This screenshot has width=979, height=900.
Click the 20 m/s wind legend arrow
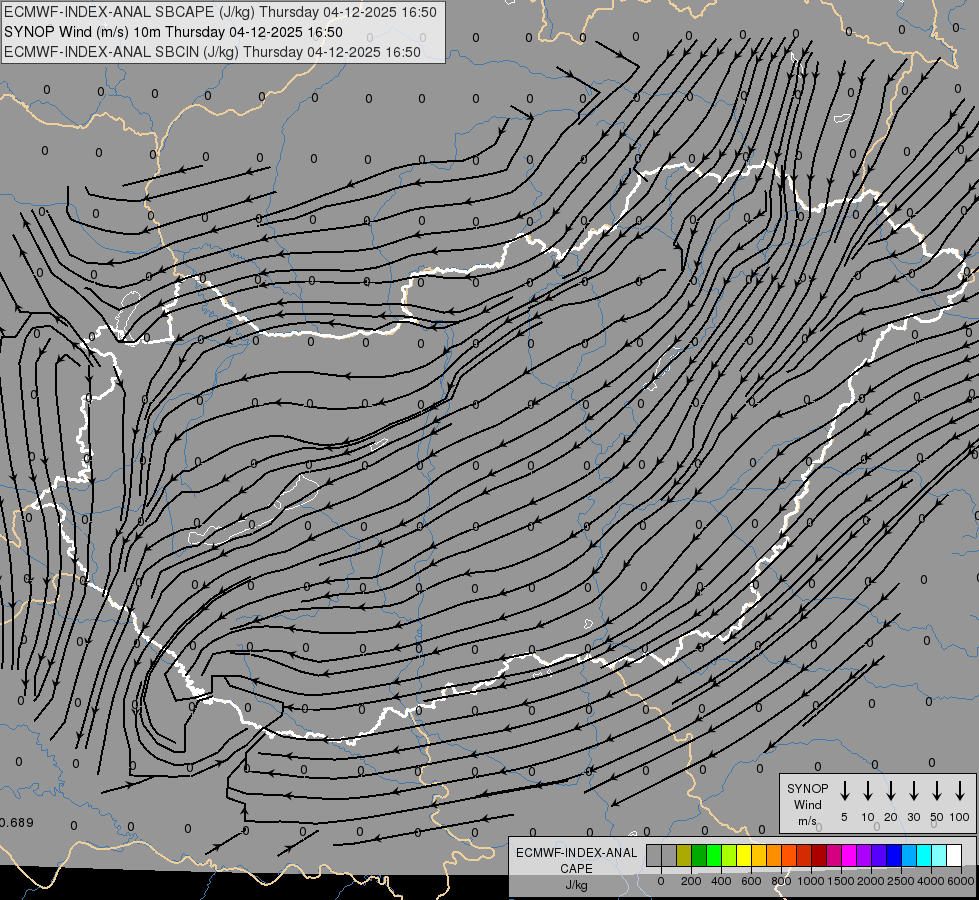pos(891,790)
